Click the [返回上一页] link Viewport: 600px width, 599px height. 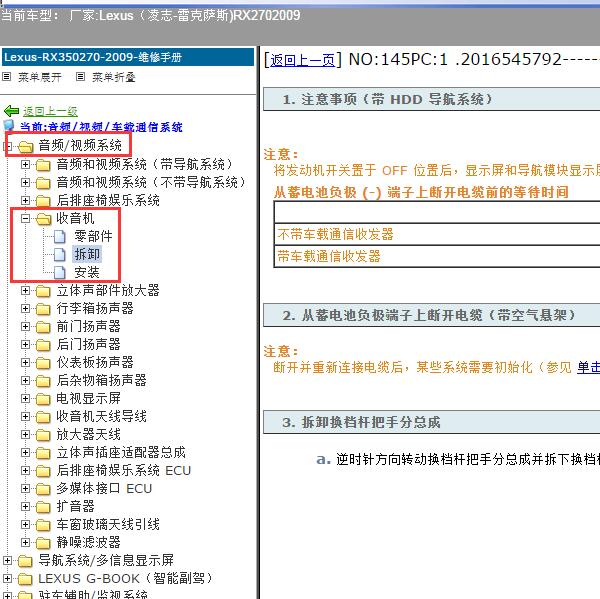(302, 60)
